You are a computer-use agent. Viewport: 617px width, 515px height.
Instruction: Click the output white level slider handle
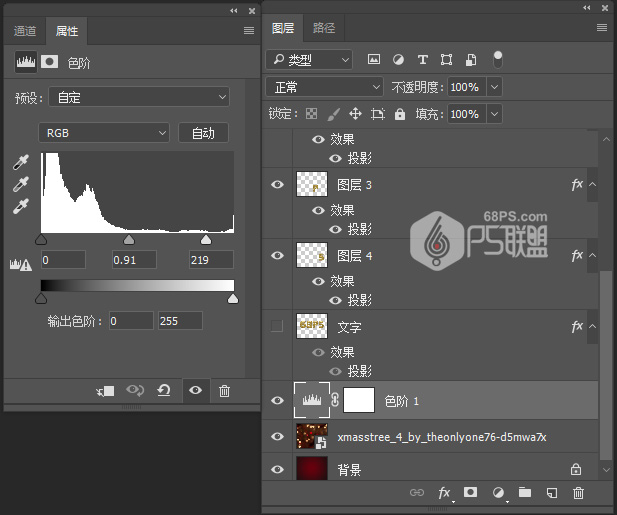(x=233, y=299)
